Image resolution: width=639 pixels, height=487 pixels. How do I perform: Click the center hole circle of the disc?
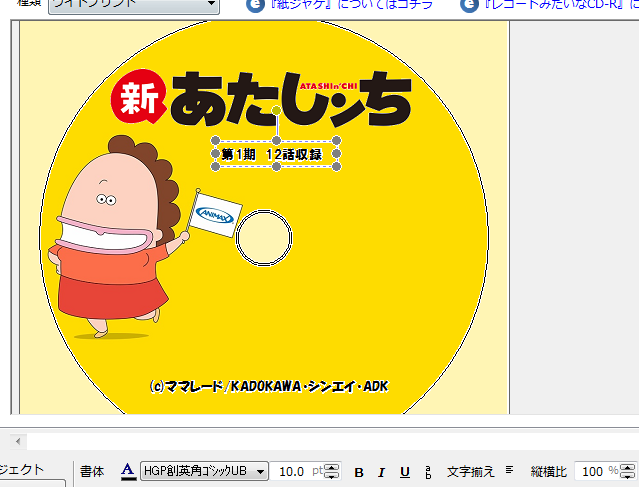tap(264, 238)
